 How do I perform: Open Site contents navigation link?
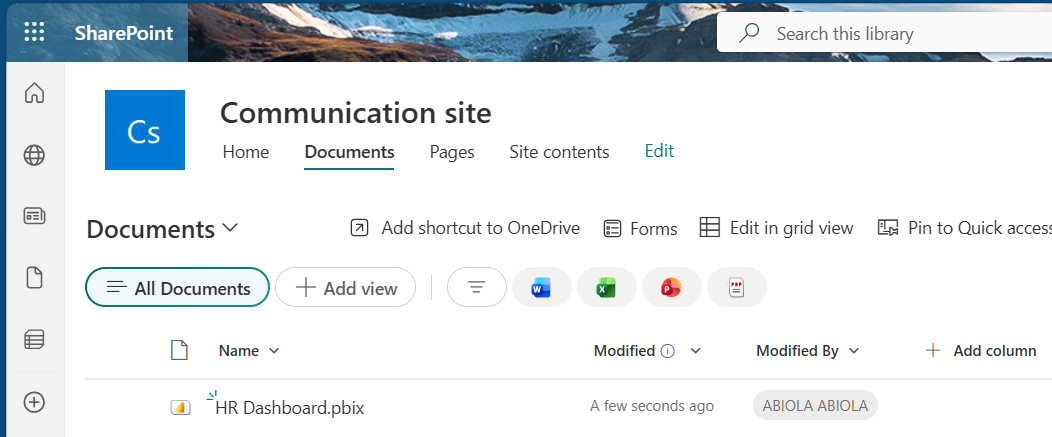click(x=559, y=152)
